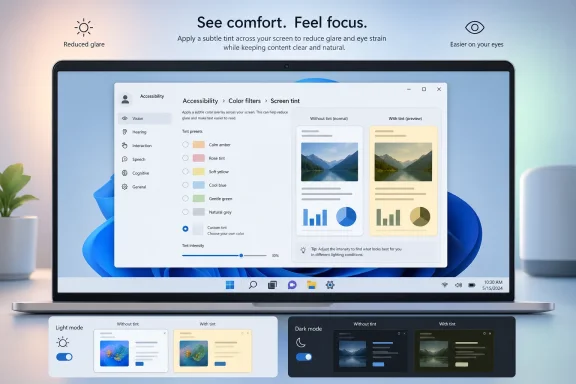Open the Cognitive category in the sidebar
Screen dimensions: 576x384
145,173
